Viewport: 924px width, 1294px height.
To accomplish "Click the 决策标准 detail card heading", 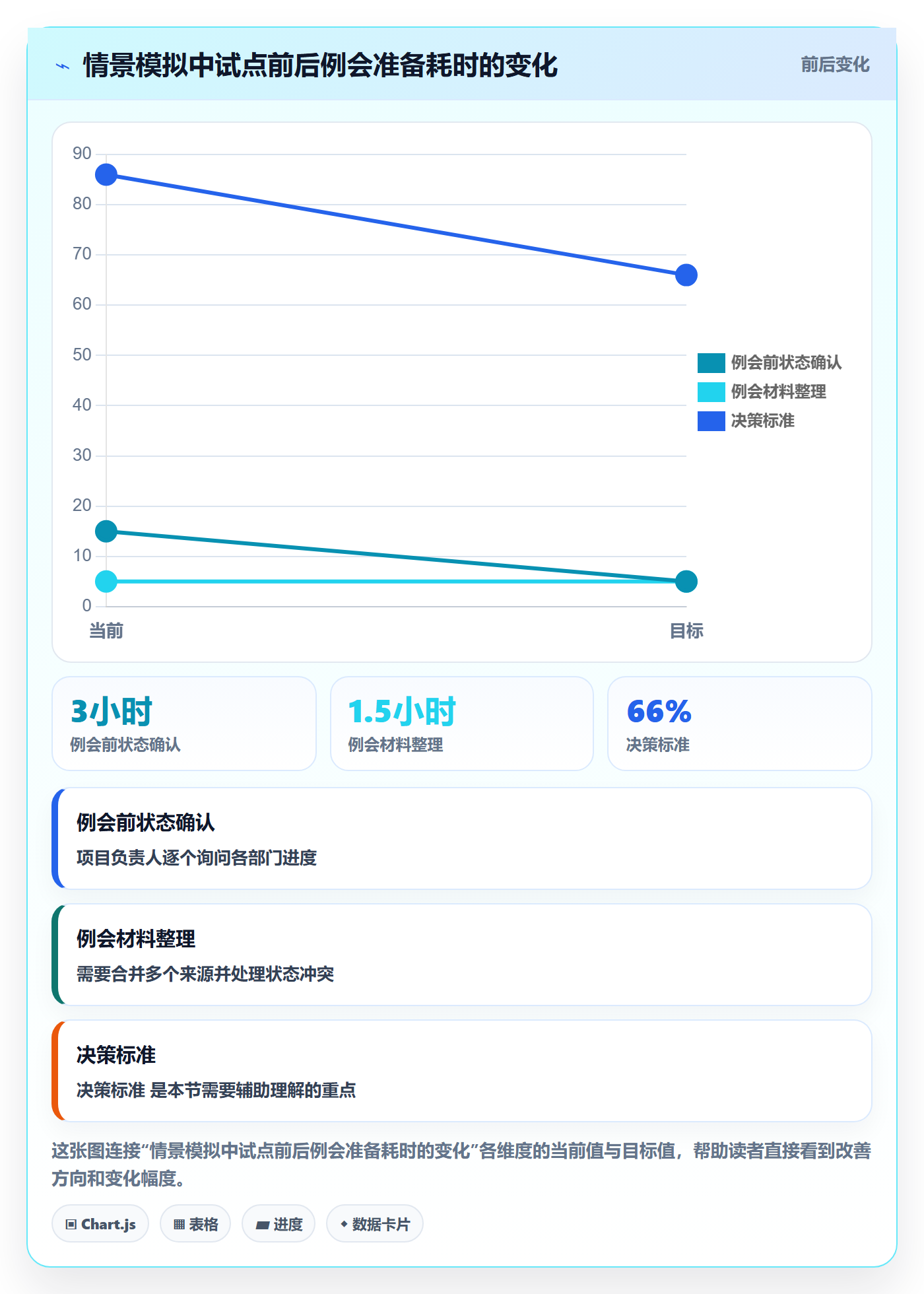I will tap(116, 1055).
